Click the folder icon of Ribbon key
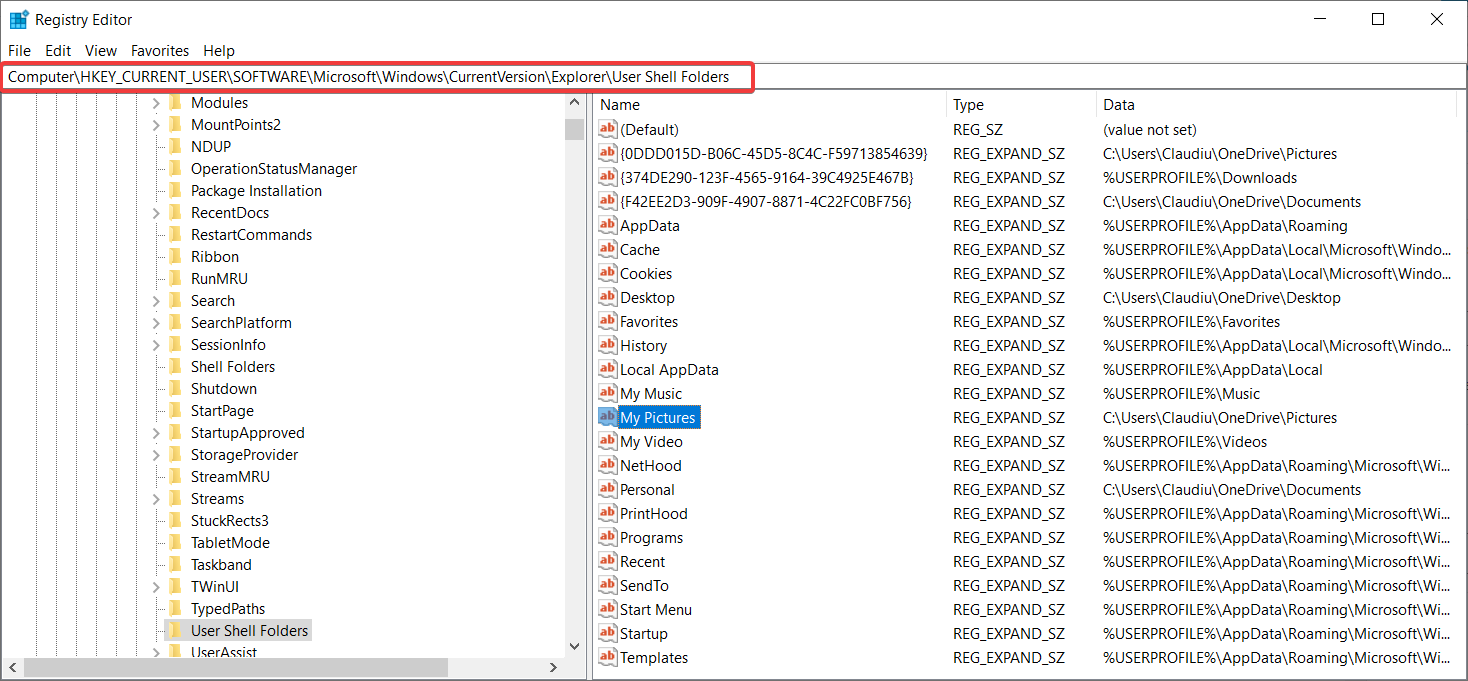This screenshot has height=681, width=1468. point(175,256)
